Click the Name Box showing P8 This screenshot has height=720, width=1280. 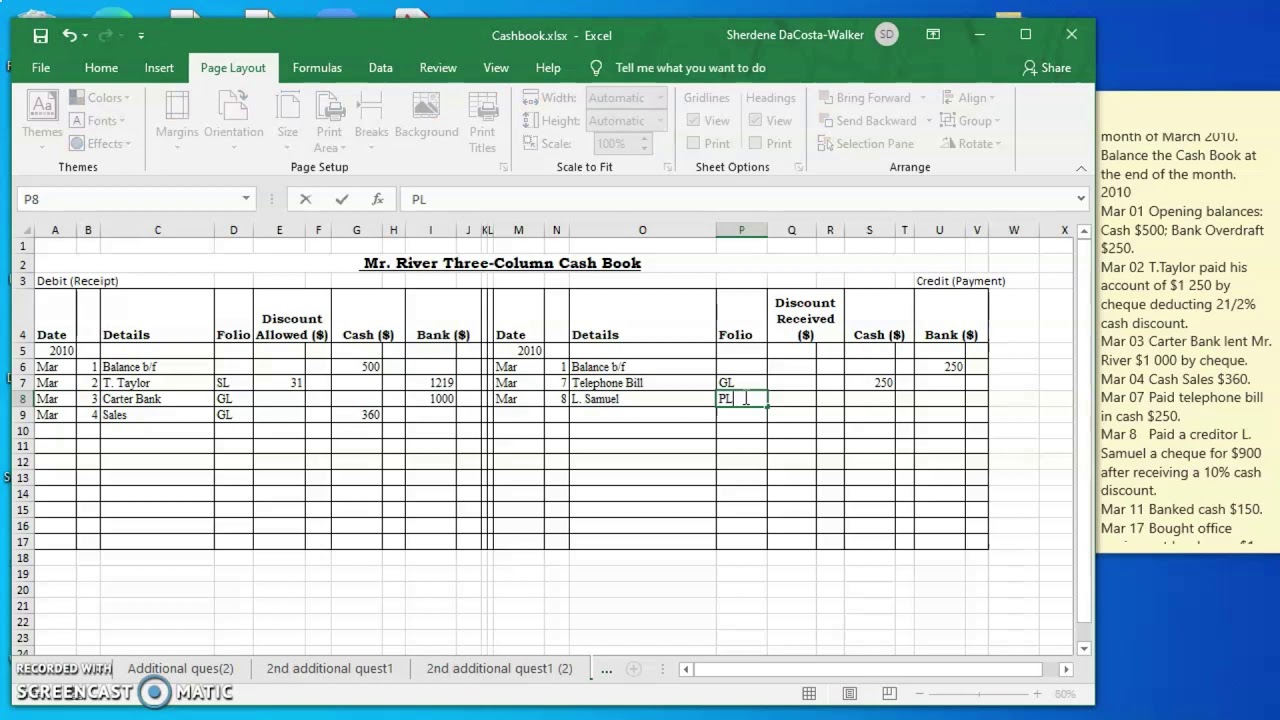point(128,199)
